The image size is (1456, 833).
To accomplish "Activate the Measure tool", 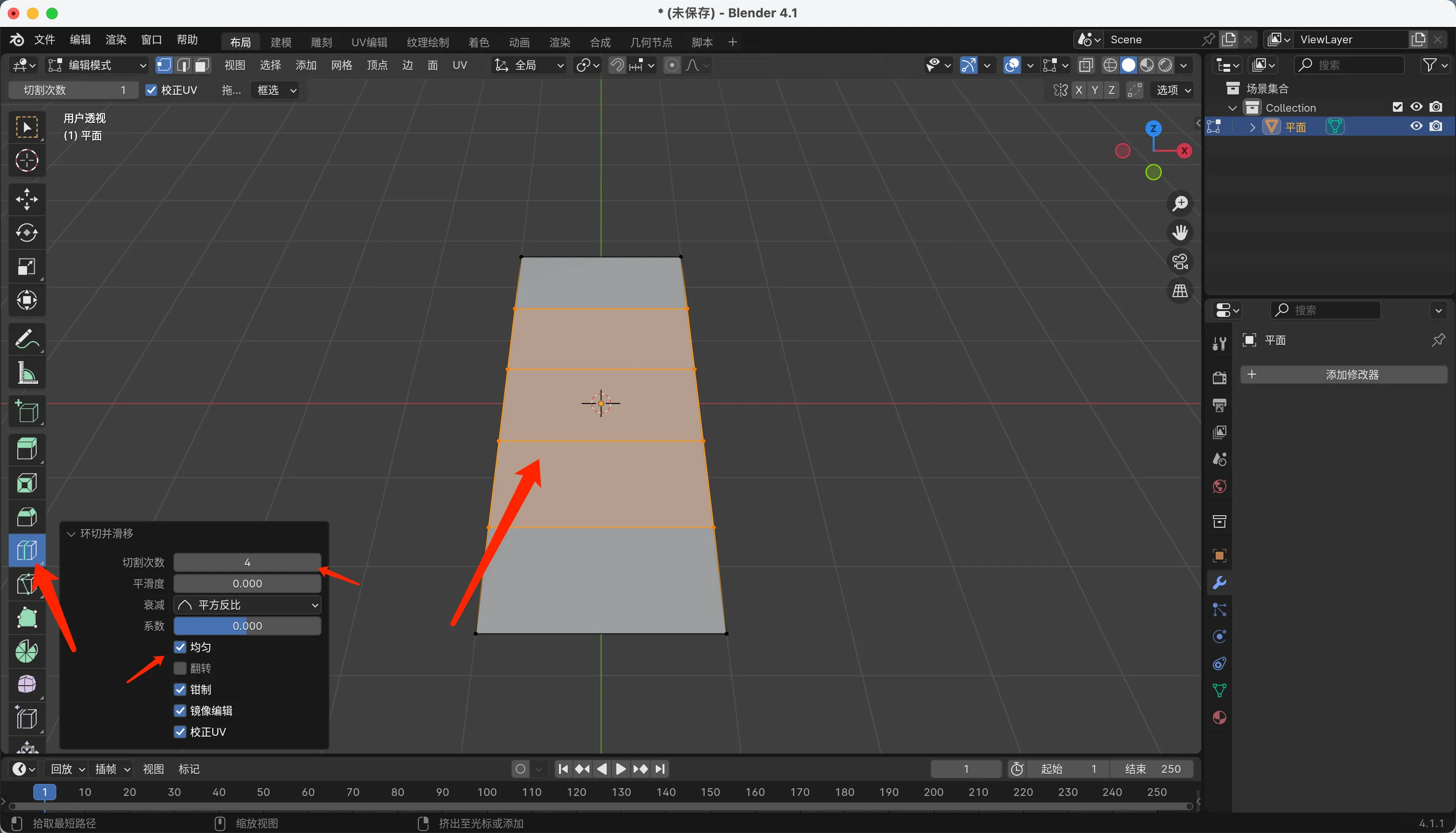I will pyautogui.click(x=26, y=374).
